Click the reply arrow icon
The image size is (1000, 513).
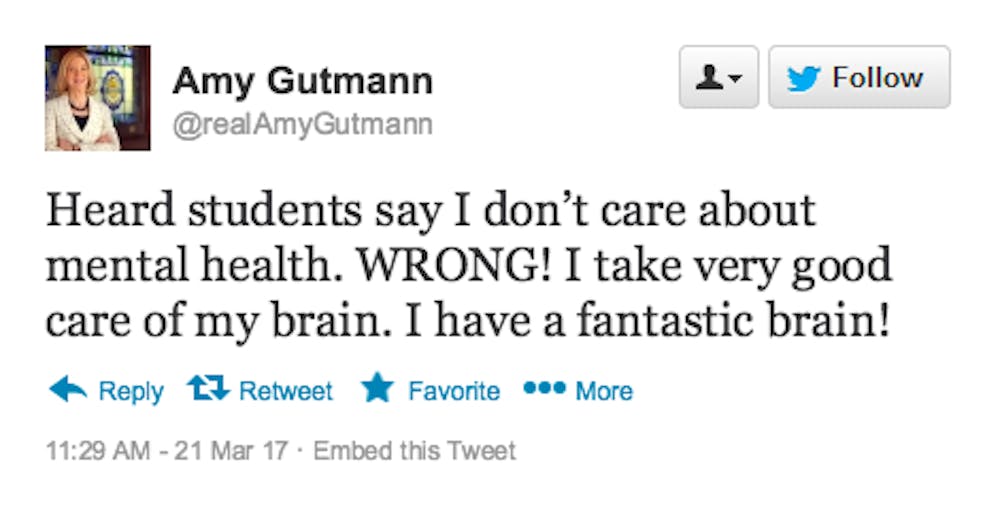point(68,389)
